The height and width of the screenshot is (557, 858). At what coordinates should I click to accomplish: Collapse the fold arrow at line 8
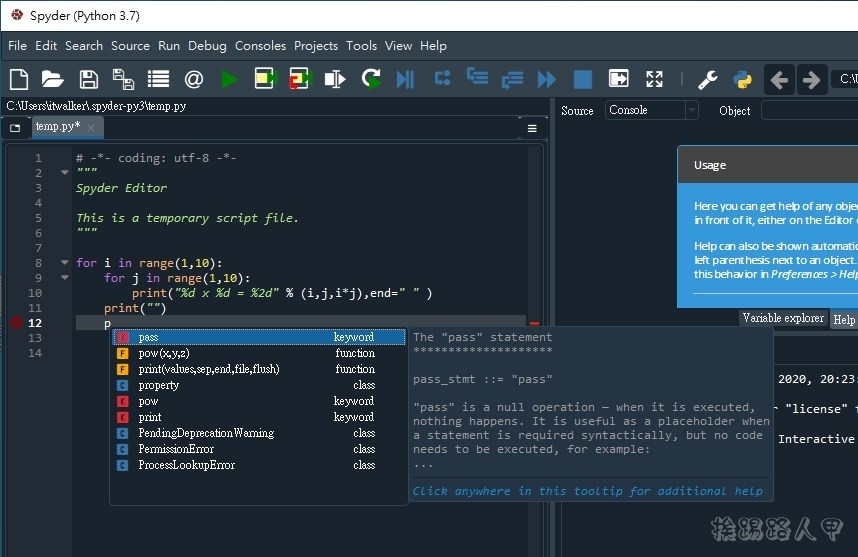pos(65,263)
